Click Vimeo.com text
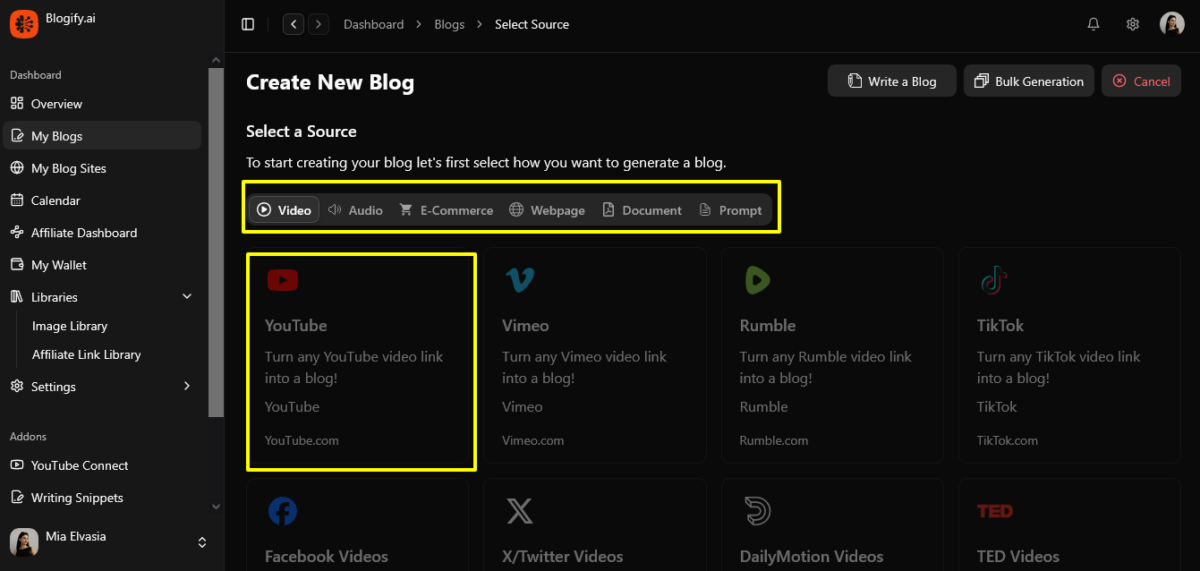This screenshot has width=1200, height=571. (533, 440)
